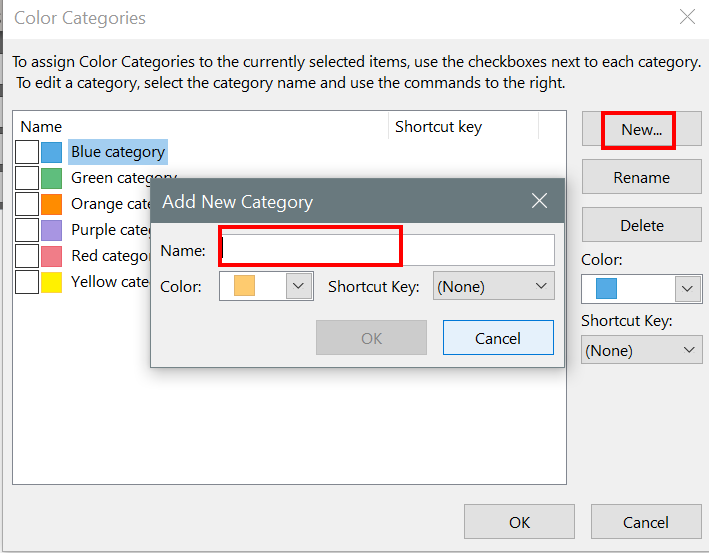Close the Color Categories window
Screen dimensions: 709x553
[687, 17]
